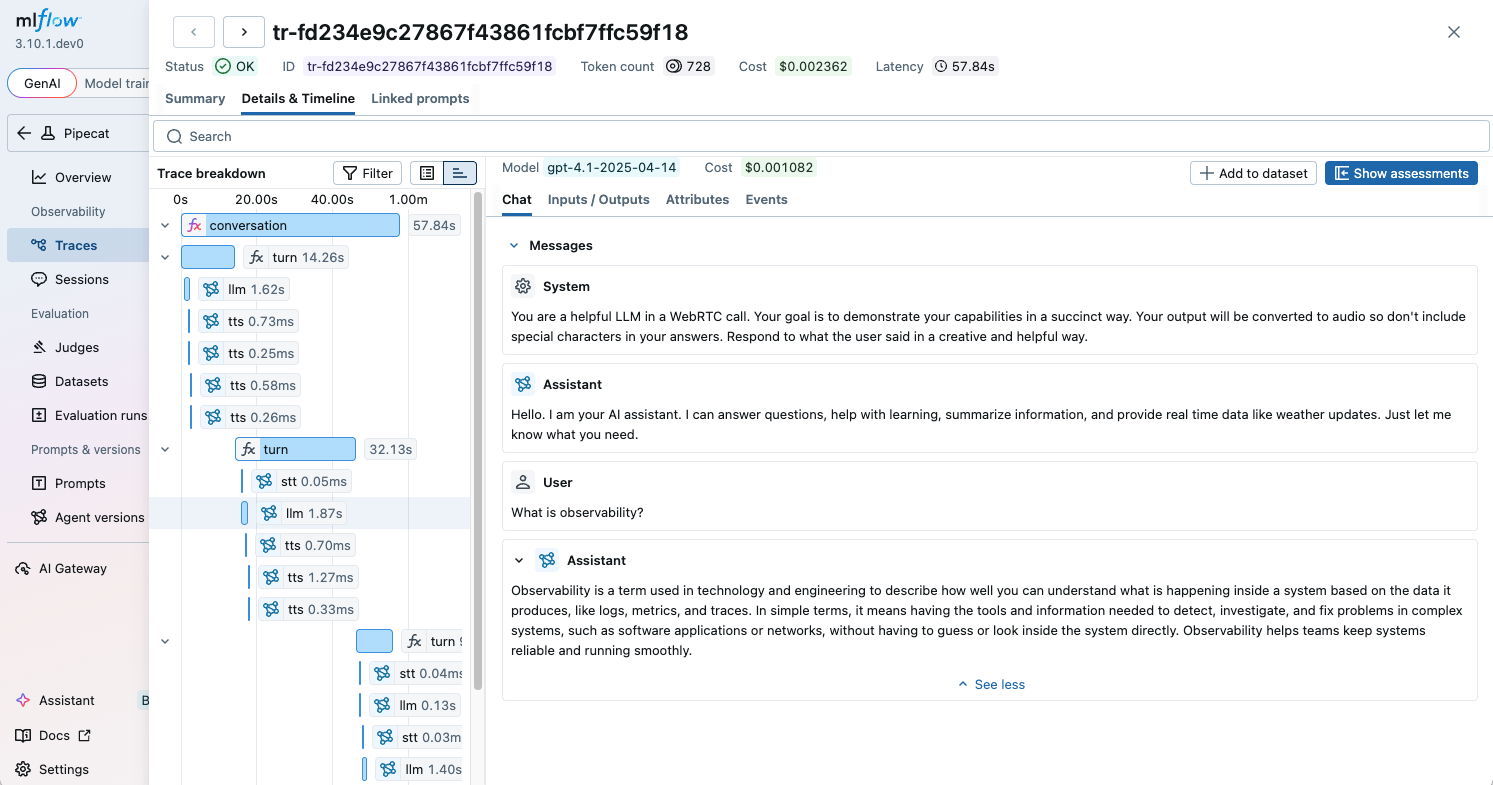Close the trace details panel
This screenshot has width=1493, height=785.
1454,32
